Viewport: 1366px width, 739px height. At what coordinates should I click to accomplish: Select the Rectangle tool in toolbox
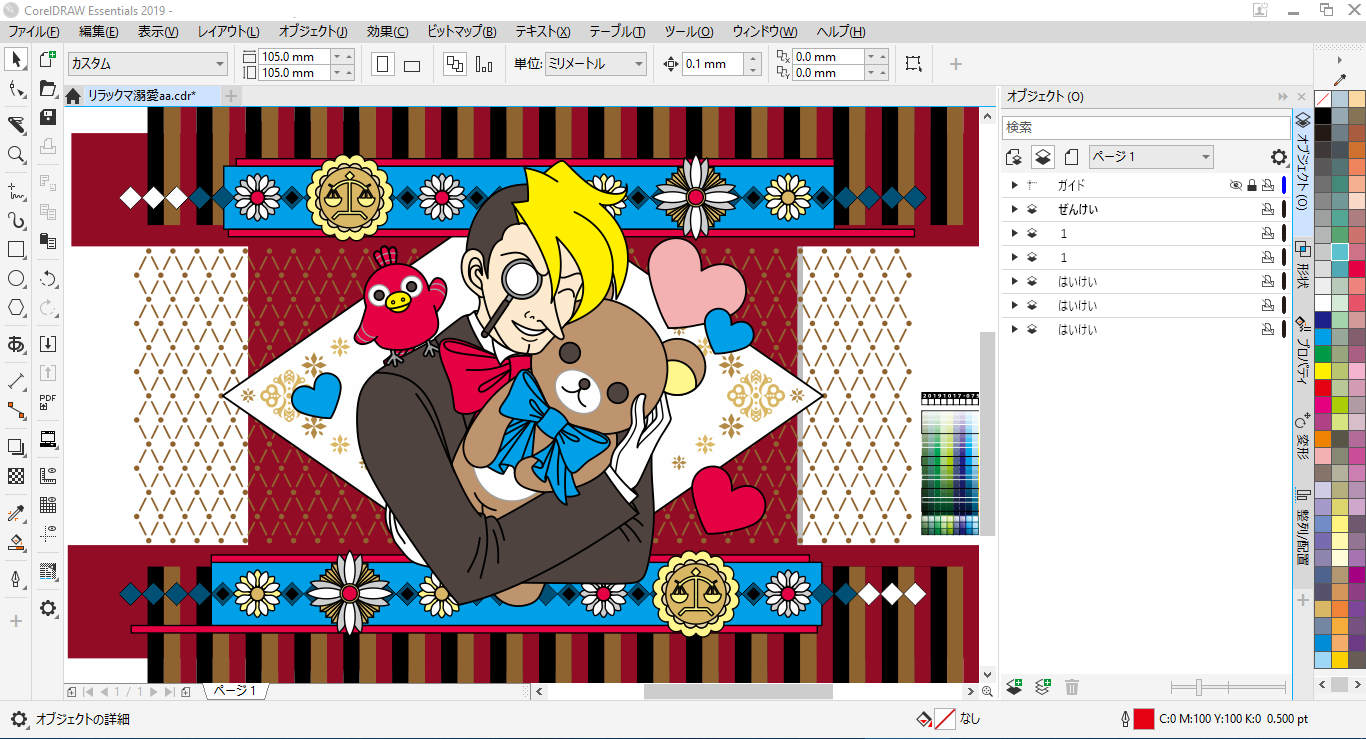[x=16, y=249]
